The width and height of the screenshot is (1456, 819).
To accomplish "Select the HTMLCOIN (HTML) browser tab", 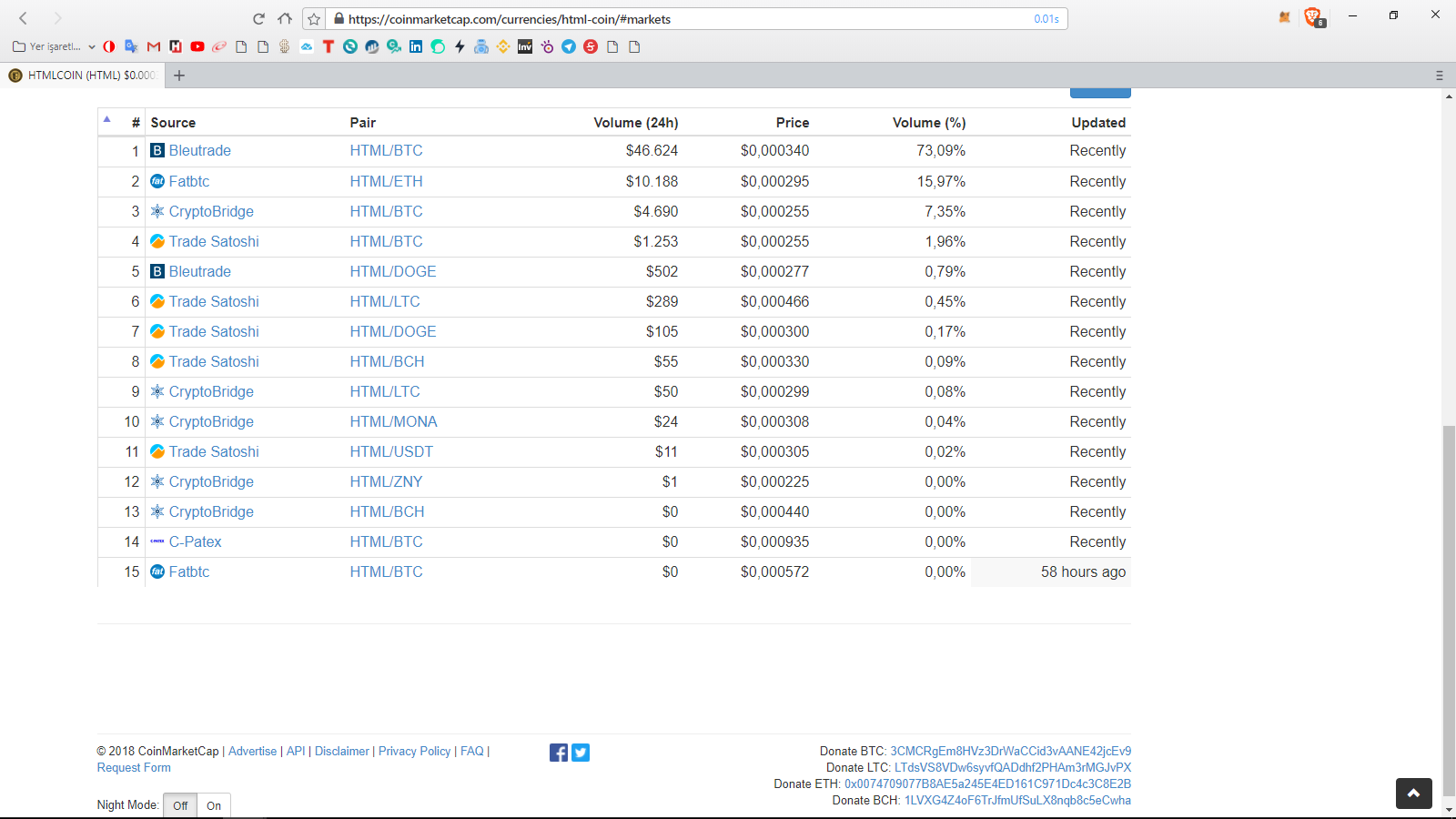I will (82, 76).
